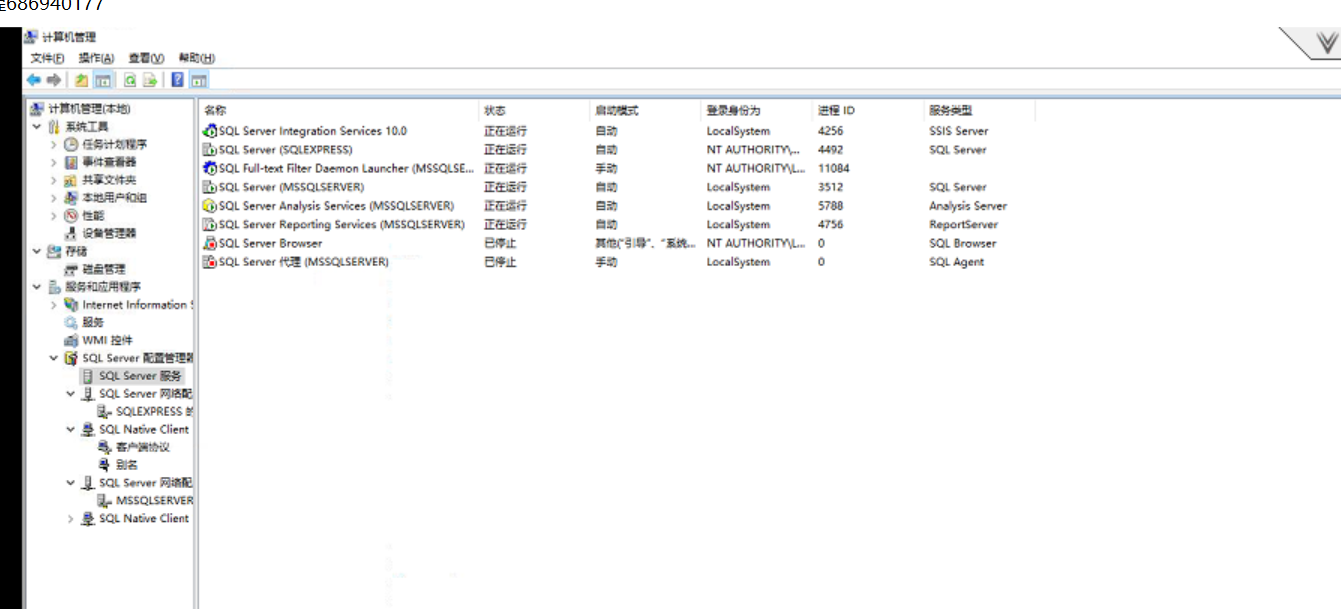Viewport: 1341px width, 609px height.
Task: Collapse the 服务和应用程序 node
Action: 37,287
